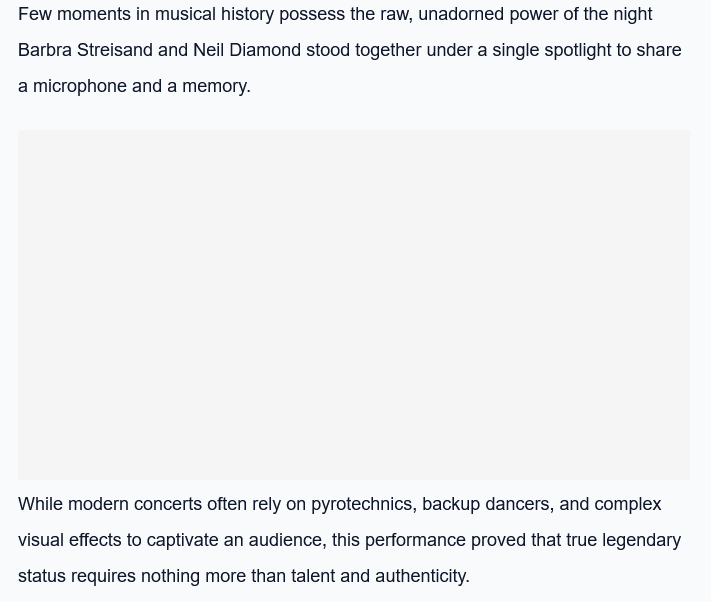Image resolution: width=711 pixels, height=602 pixels.
Task: Click the word "microphone" in the first paragraph
Action: click(x=80, y=86)
